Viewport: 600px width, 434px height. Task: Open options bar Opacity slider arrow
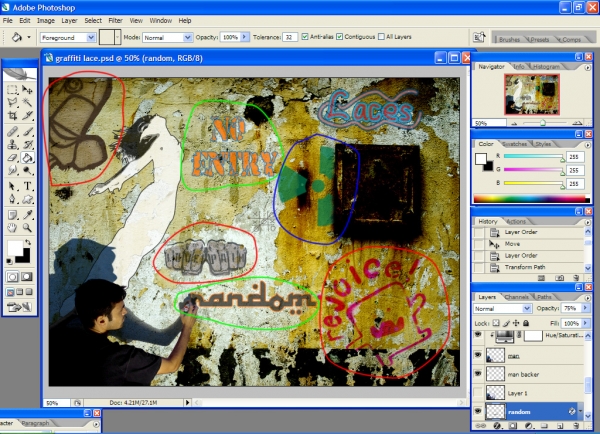tap(245, 37)
